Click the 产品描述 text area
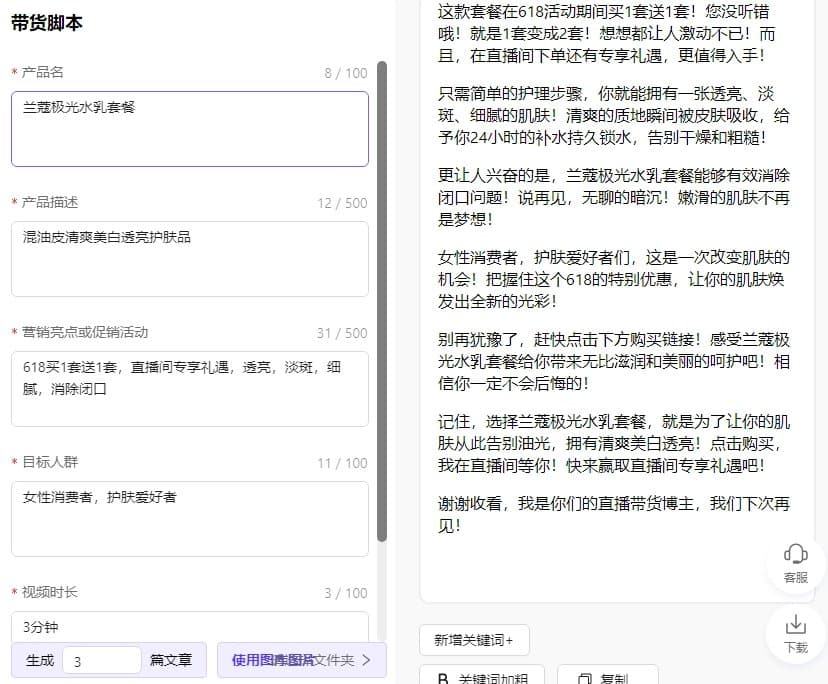828x684 pixels. pos(189,258)
